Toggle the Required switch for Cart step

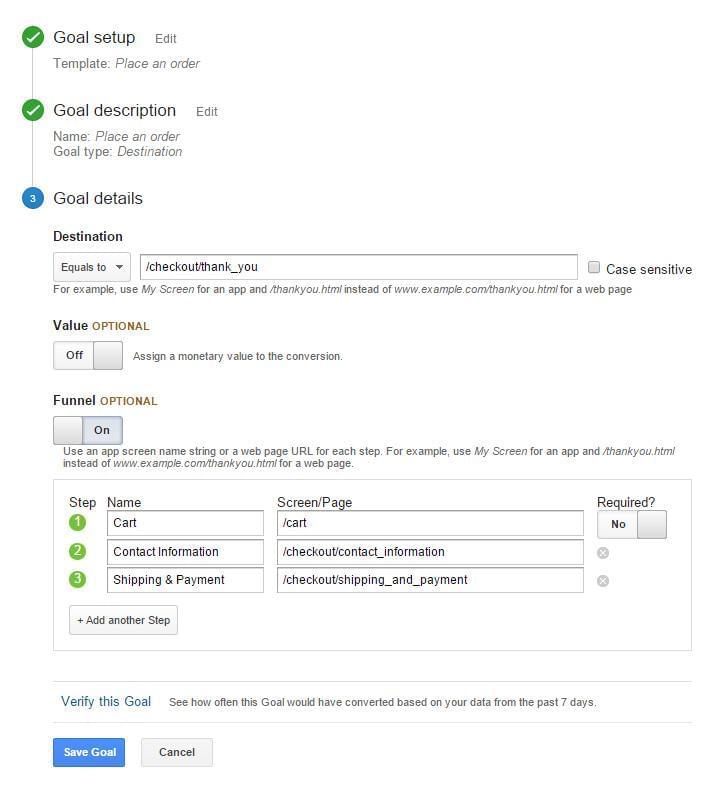pyautogui.click(x=631, y=524)
